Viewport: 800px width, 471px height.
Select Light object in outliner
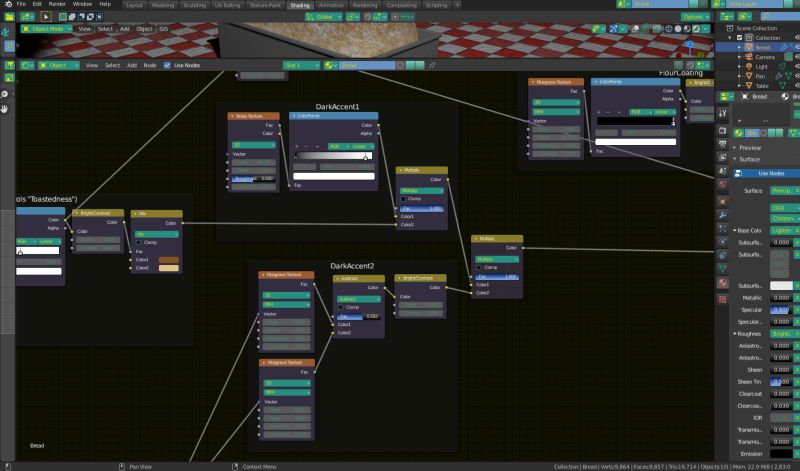click(x=761, y=67)
